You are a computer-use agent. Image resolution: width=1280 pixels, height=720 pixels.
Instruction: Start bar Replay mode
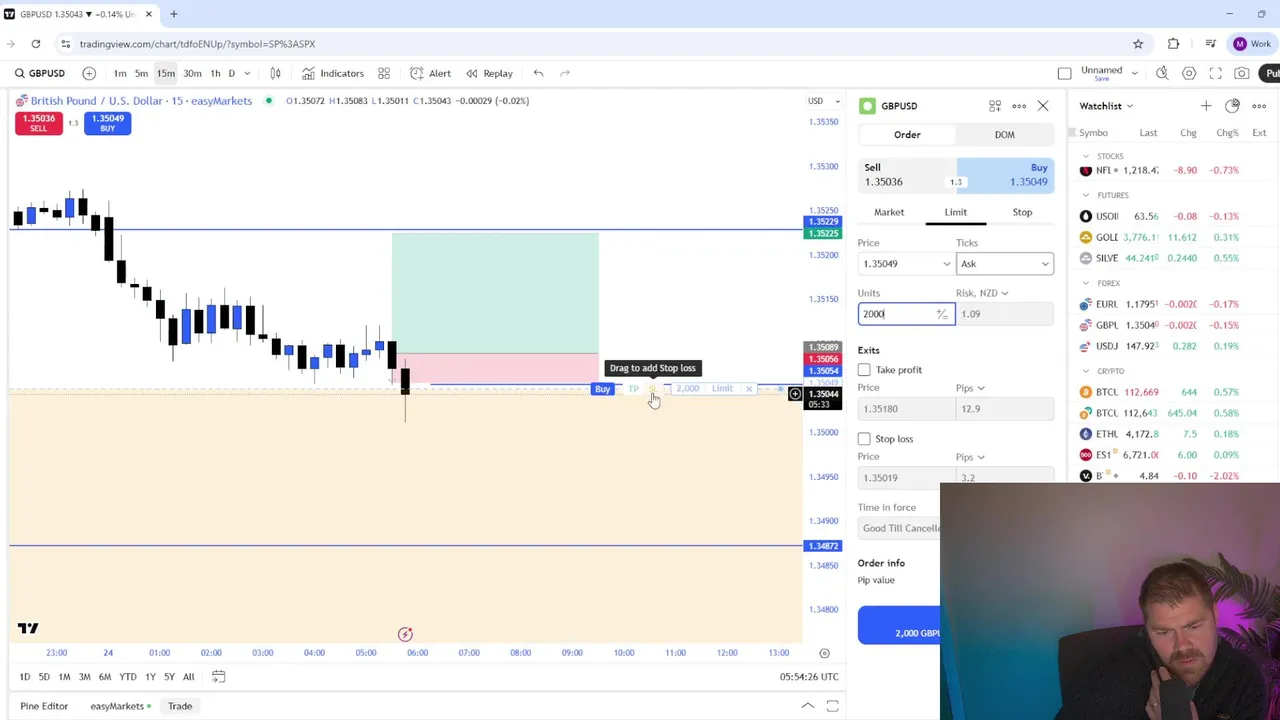[489, 73]
